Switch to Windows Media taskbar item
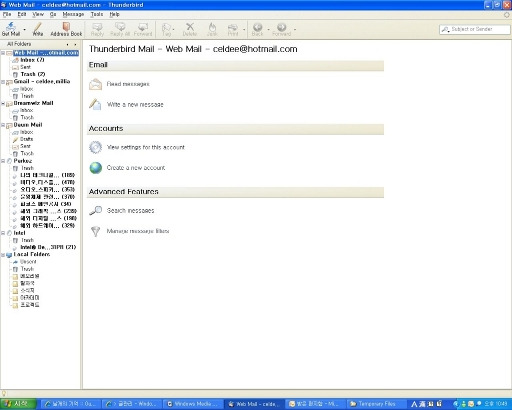Image resolution: width=512 pixels, height=410 pixels. [x=193, y=404]
